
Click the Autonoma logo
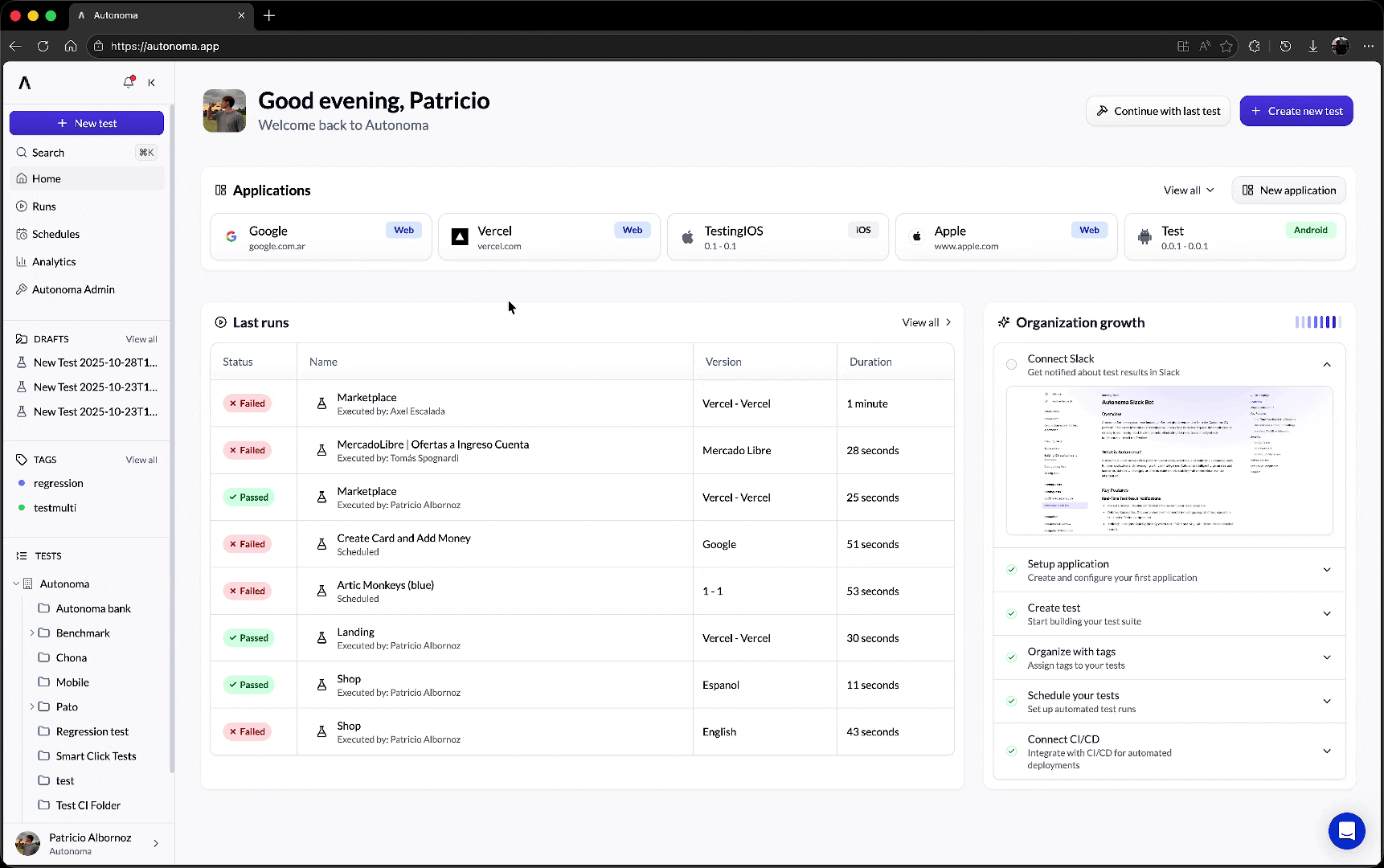point(23,82)
